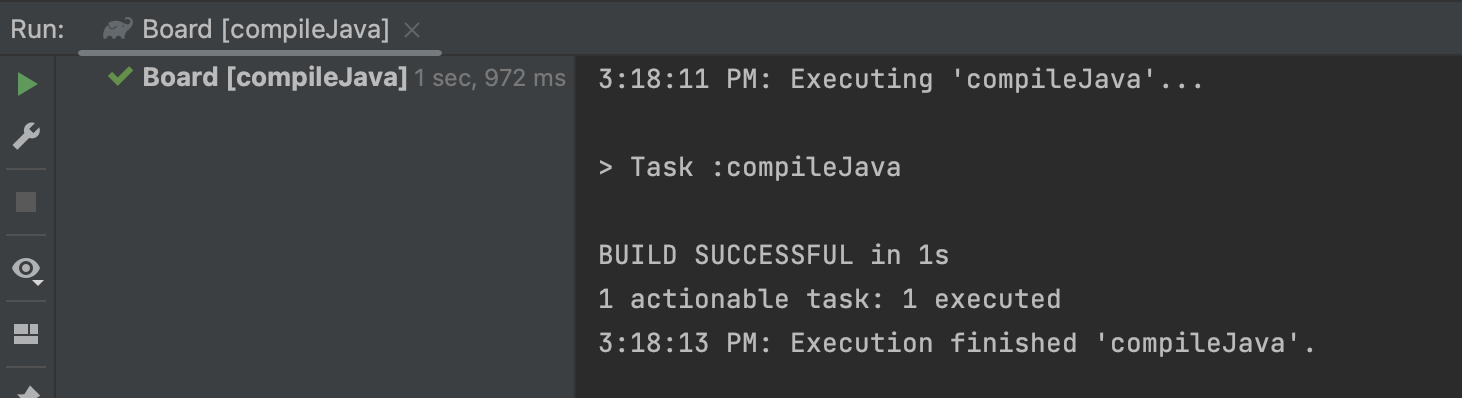The image size is (1462, 398).
Task: Click the 'Execution finished' console line
Action: [957, 343]
